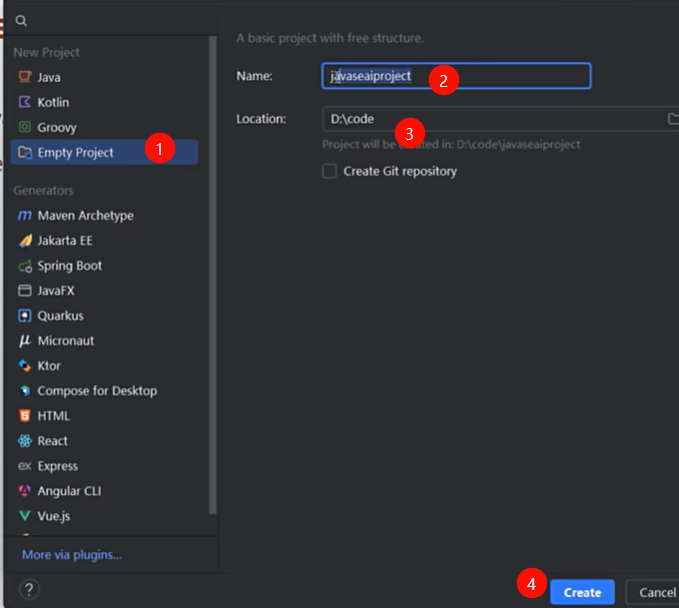
Task: Click the 'Location:' label
Action: click(261, 119)
